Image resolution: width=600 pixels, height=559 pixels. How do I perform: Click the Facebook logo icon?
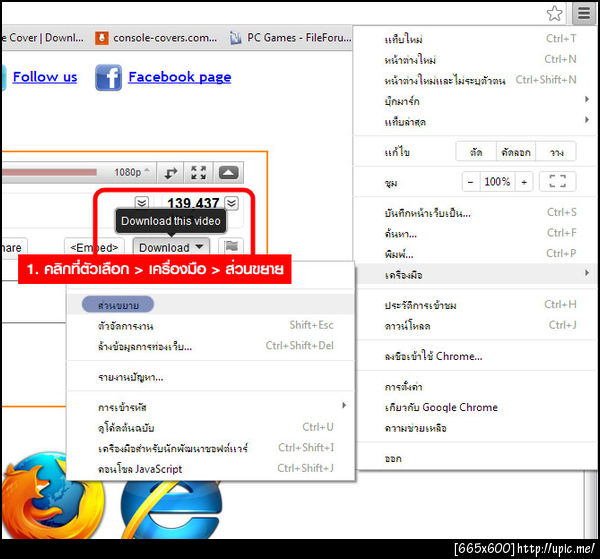[109, 77]
